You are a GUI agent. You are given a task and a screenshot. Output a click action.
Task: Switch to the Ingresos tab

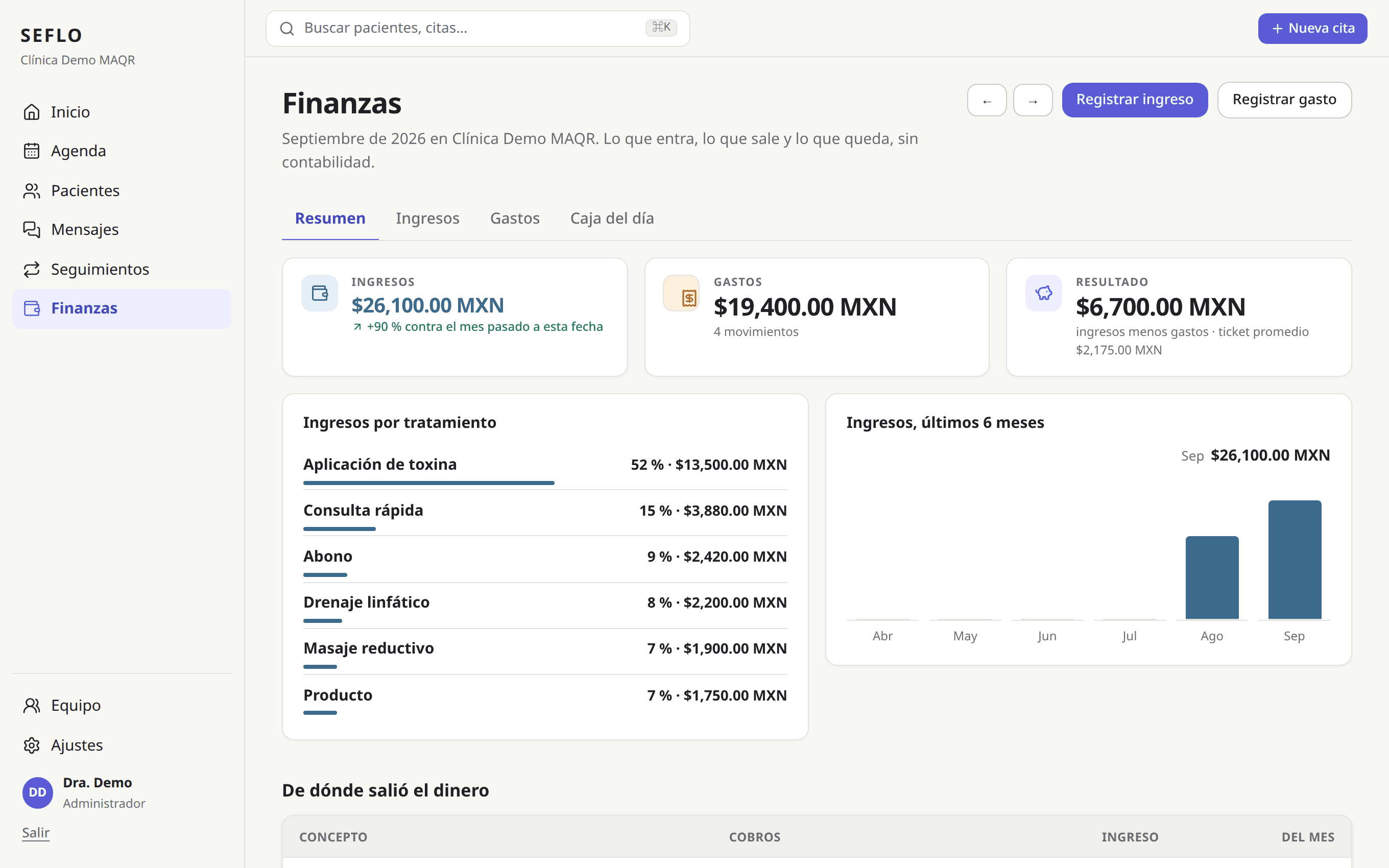tap(427, 219)
